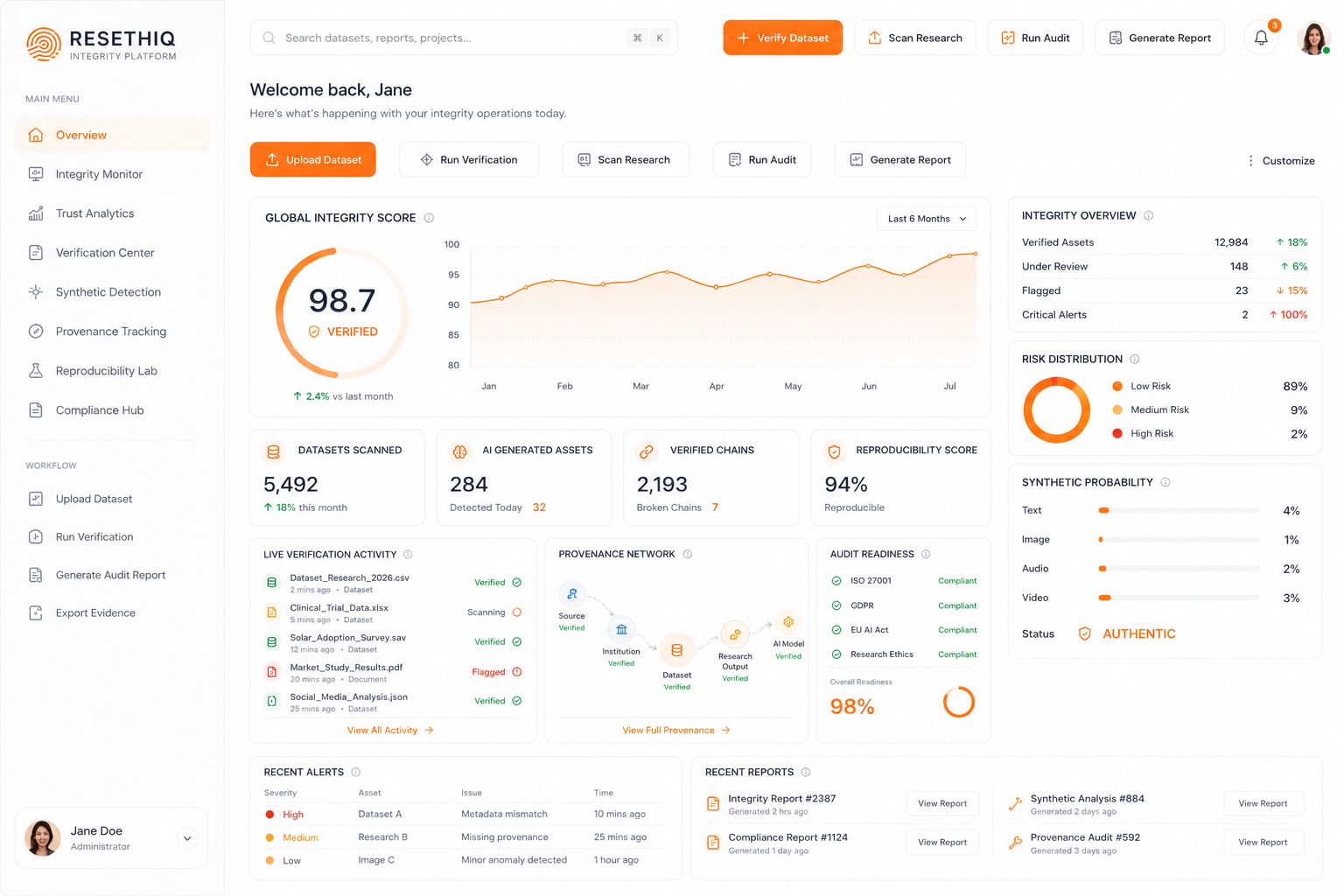Screen dimensions: 1344x896
Task: Click the orange Upload Dataset action button
Action: (312, 159)
